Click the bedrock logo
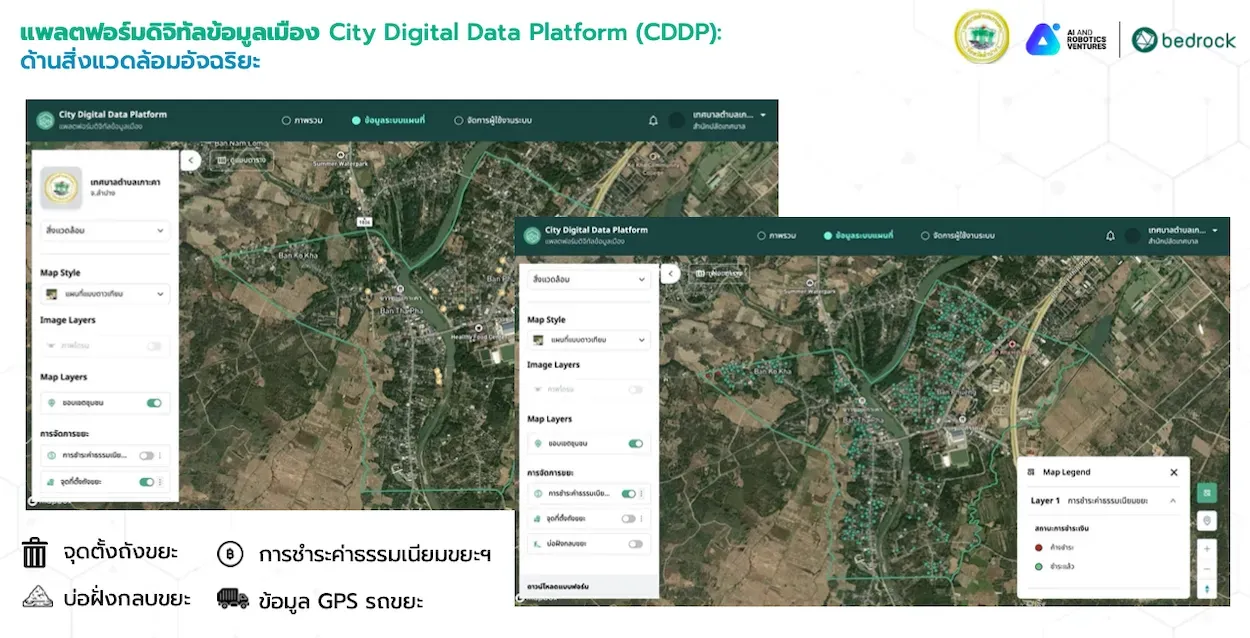The image size is (1250, 638). click(1184, 40)
